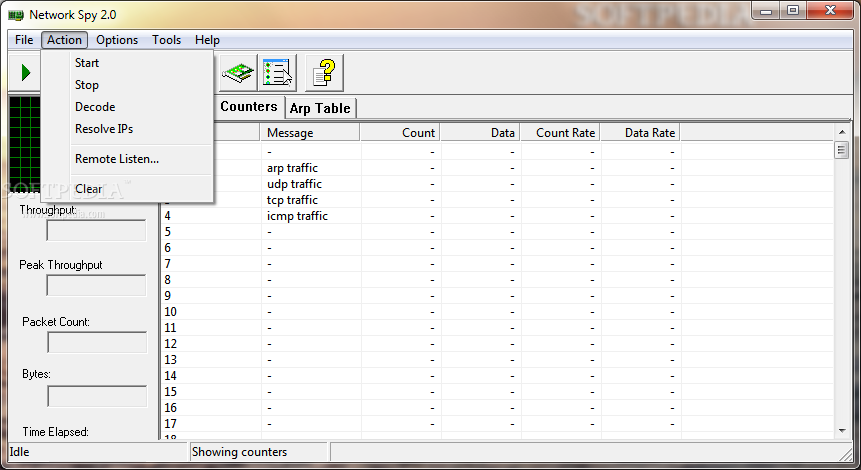Open Remote Listen... dialog entry
The image size is (861, 470).
pos(127,159)
